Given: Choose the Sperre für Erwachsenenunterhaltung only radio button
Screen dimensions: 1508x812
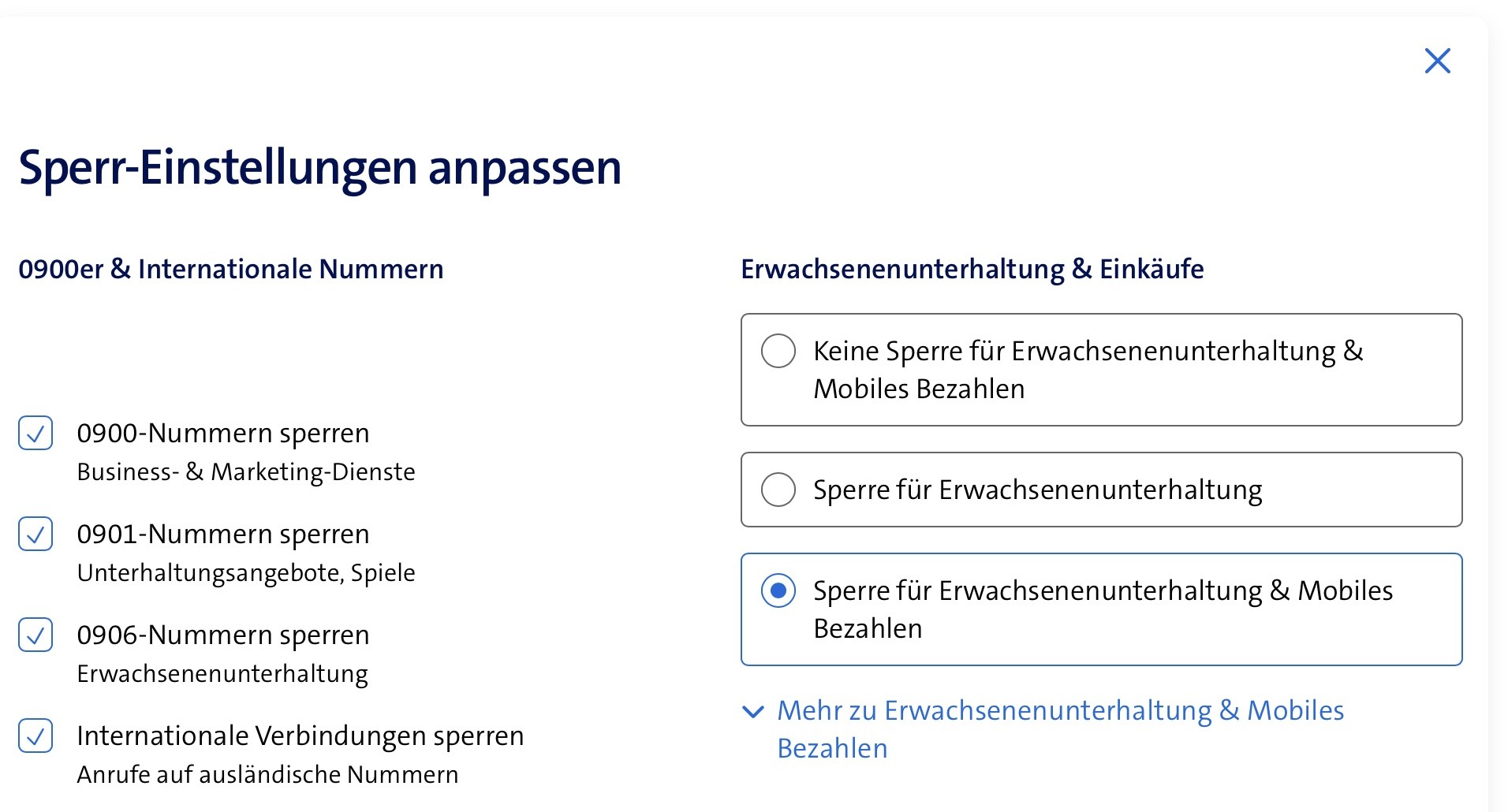Looking at the screenshot, I should 778,490.
